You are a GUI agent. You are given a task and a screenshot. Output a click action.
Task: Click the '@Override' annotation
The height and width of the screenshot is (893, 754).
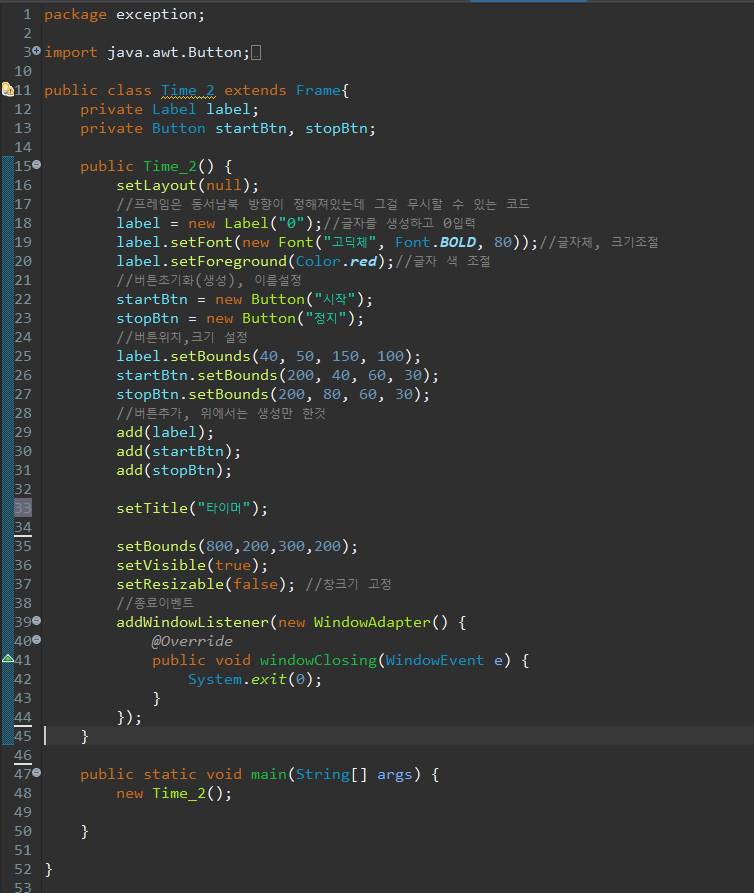[192, 641]
